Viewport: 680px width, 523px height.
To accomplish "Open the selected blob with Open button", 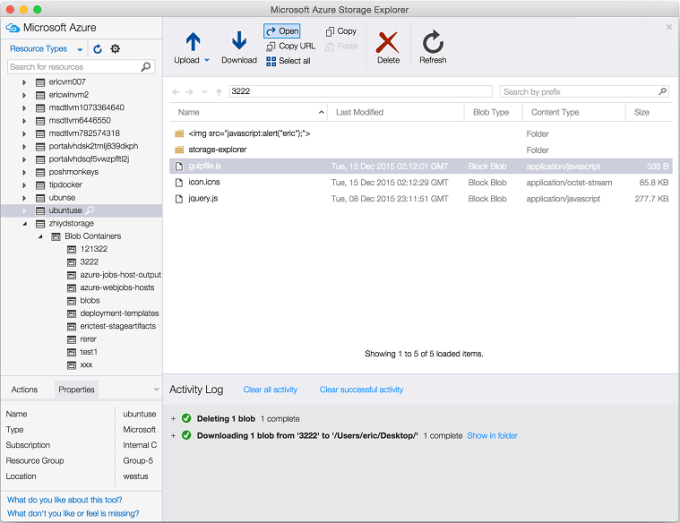I will coord(282,31).
